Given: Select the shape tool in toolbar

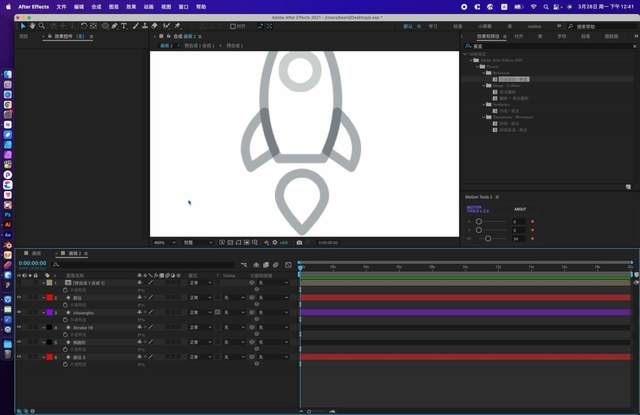Looking at the screenshot, I should click(105, 26).
